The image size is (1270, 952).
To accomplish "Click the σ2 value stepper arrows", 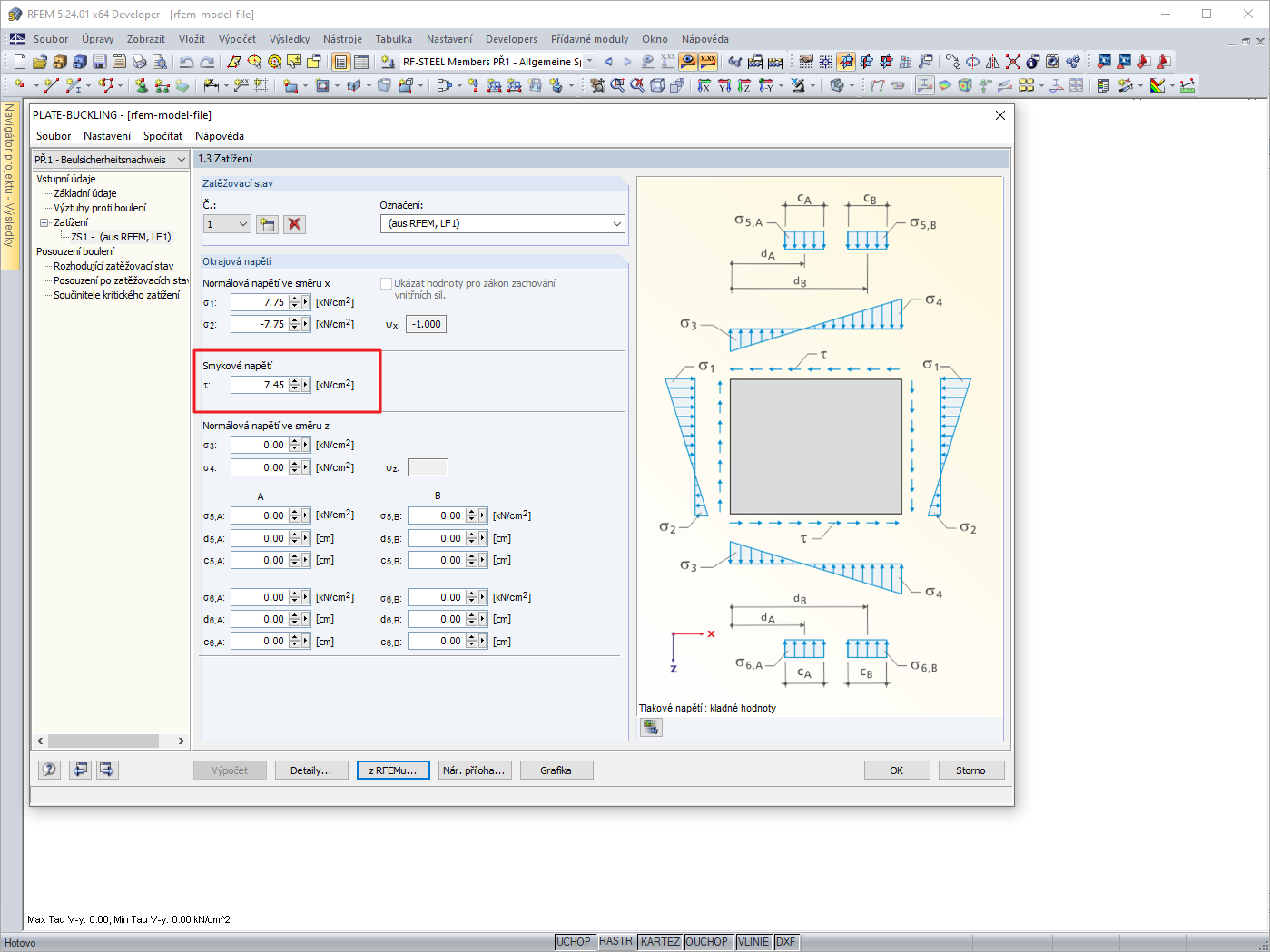I will point(294,324).
